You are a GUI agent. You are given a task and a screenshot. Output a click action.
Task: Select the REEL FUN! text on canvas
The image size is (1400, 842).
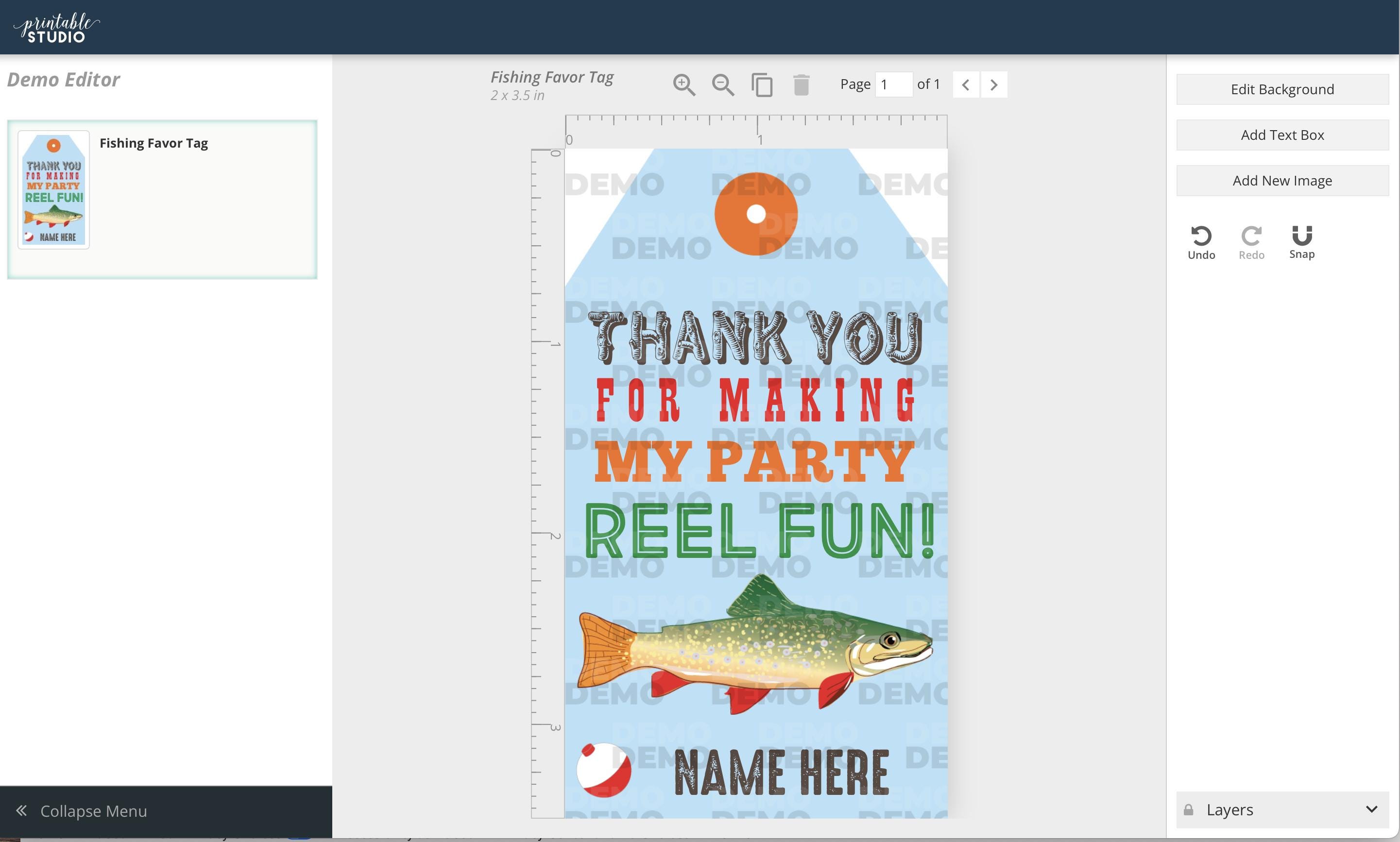[759, 531]
